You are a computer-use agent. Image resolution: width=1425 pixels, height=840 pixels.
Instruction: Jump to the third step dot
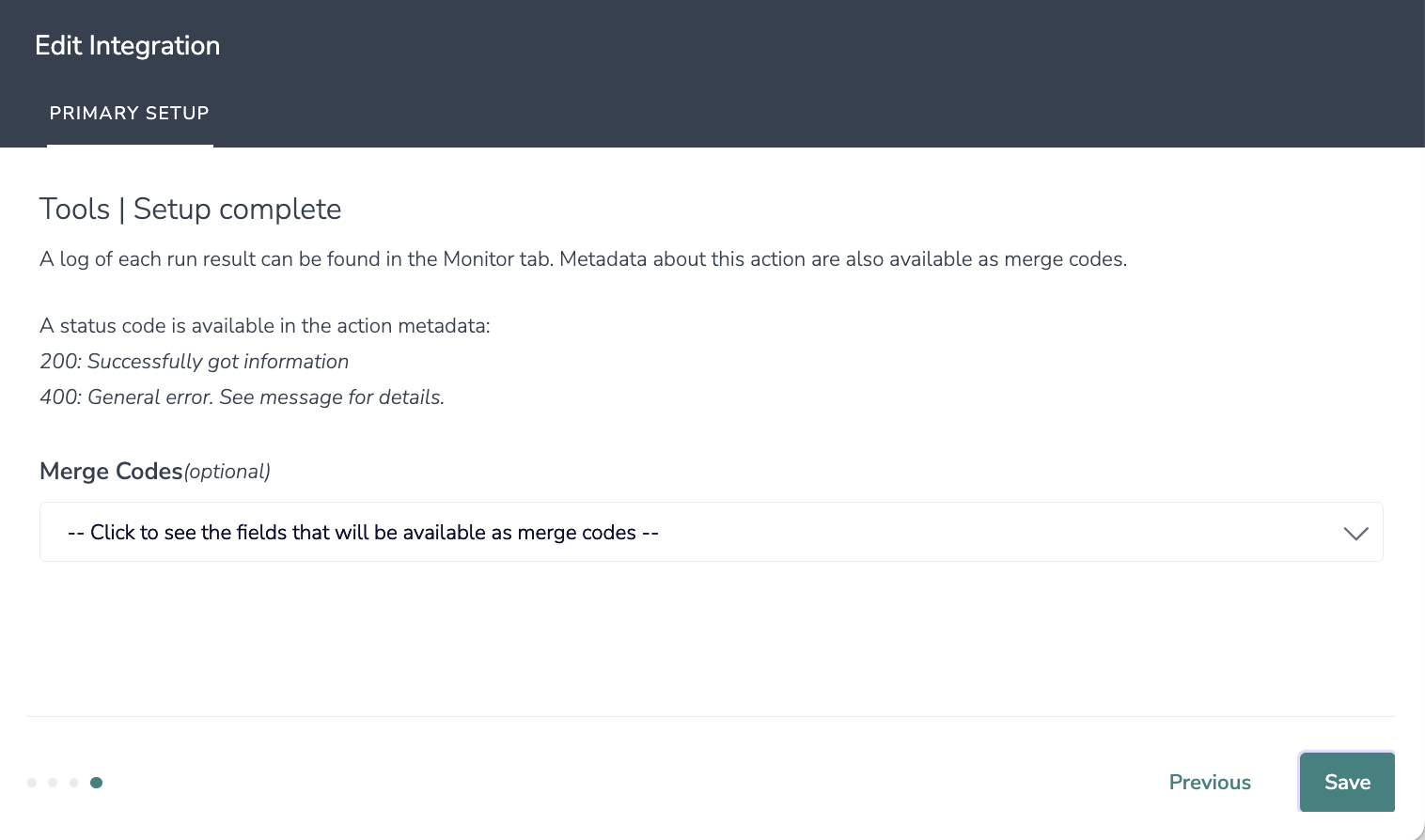tap(73, 783)
